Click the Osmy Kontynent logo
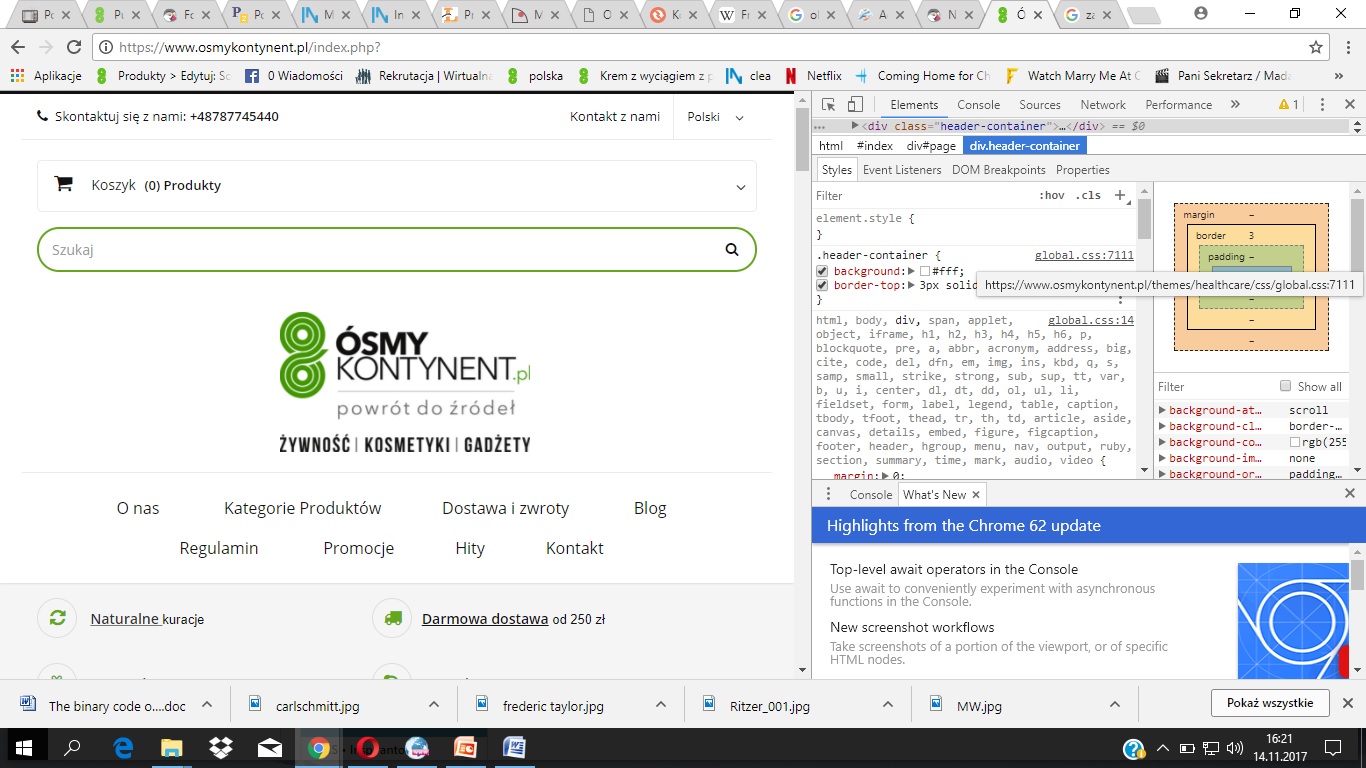This screenshot has height=768, width=1366. click(405, 381)
